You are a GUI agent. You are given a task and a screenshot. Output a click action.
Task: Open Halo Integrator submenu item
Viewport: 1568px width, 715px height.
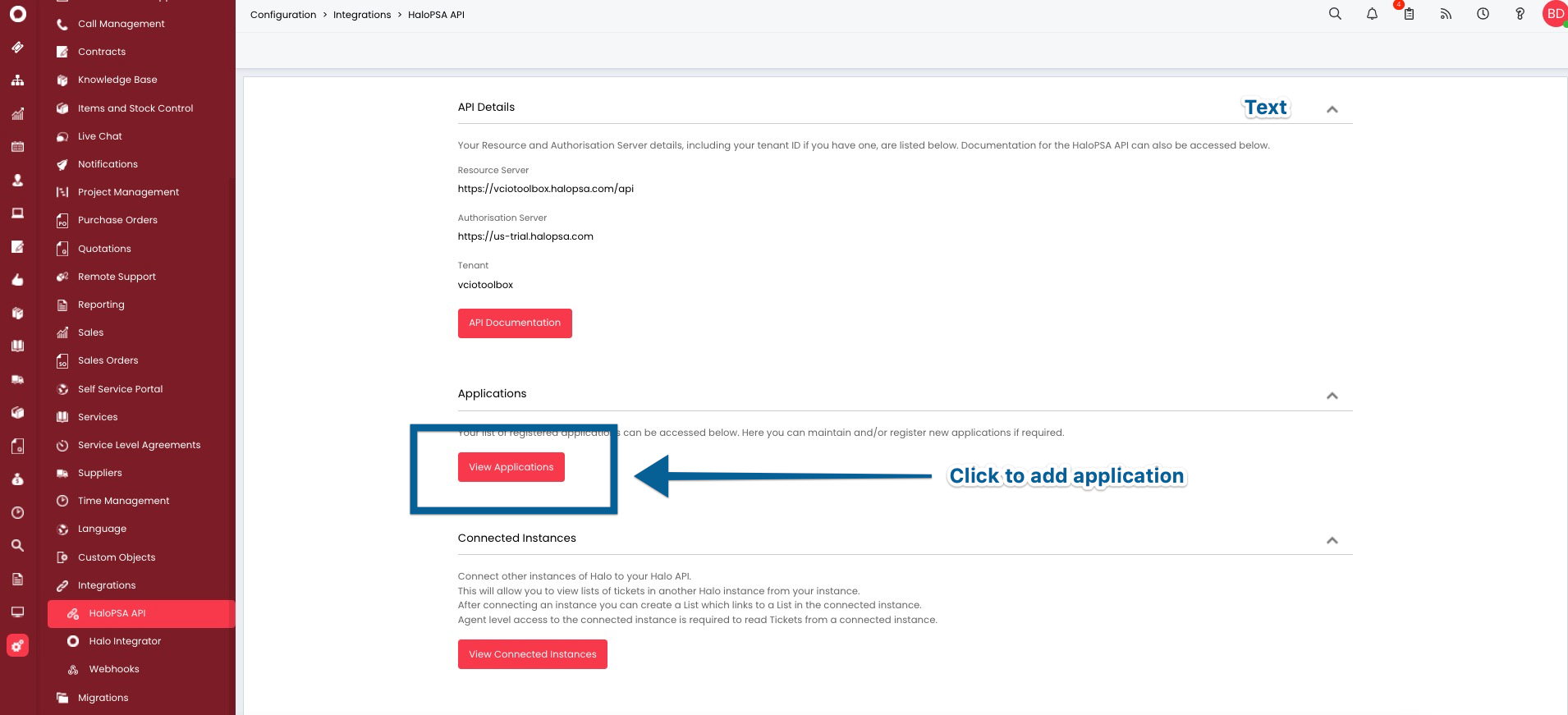pos(125,641)
